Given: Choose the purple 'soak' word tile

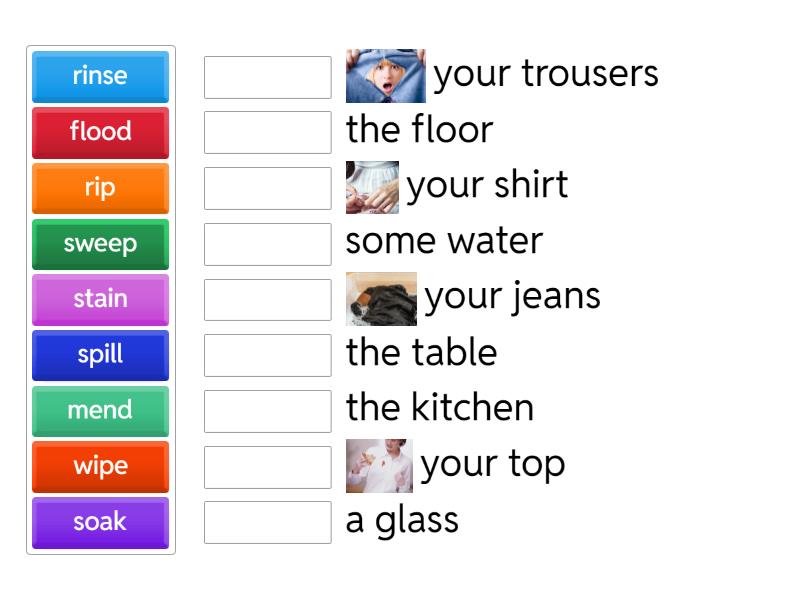Looking at the screenshot, I should click(100, 522).
